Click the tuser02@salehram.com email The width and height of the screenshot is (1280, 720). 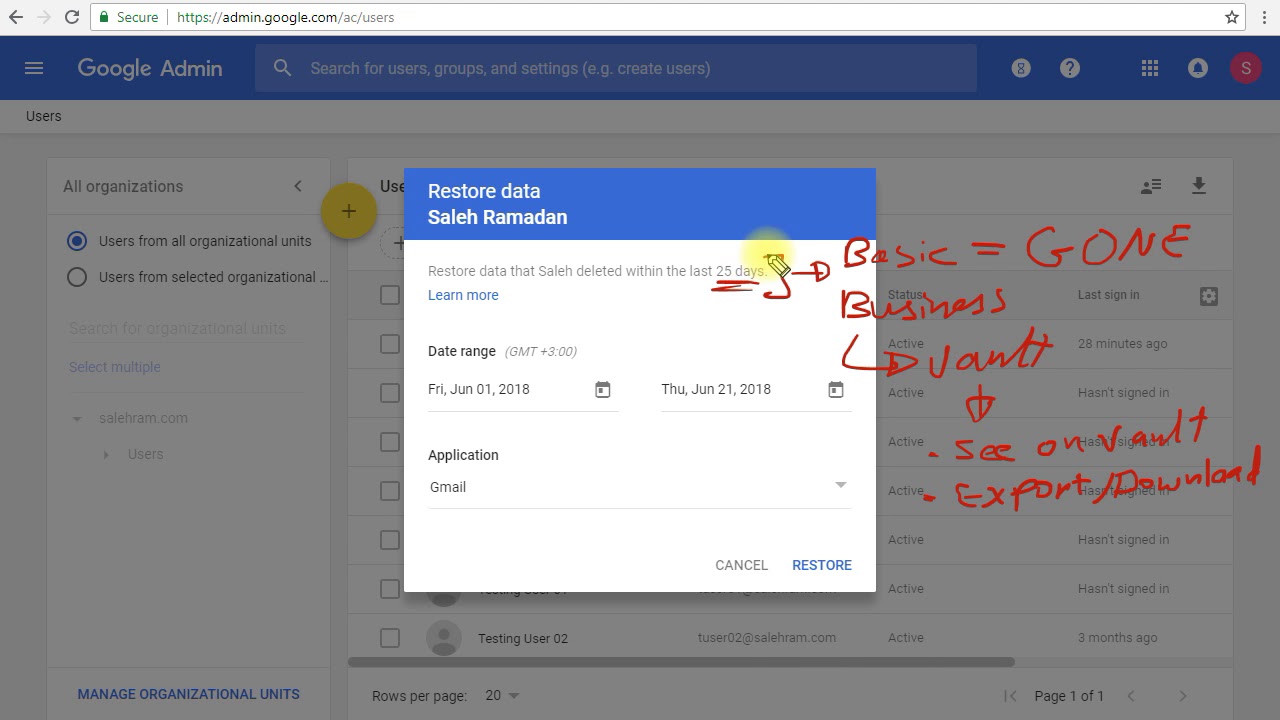[x=767, y=637]
